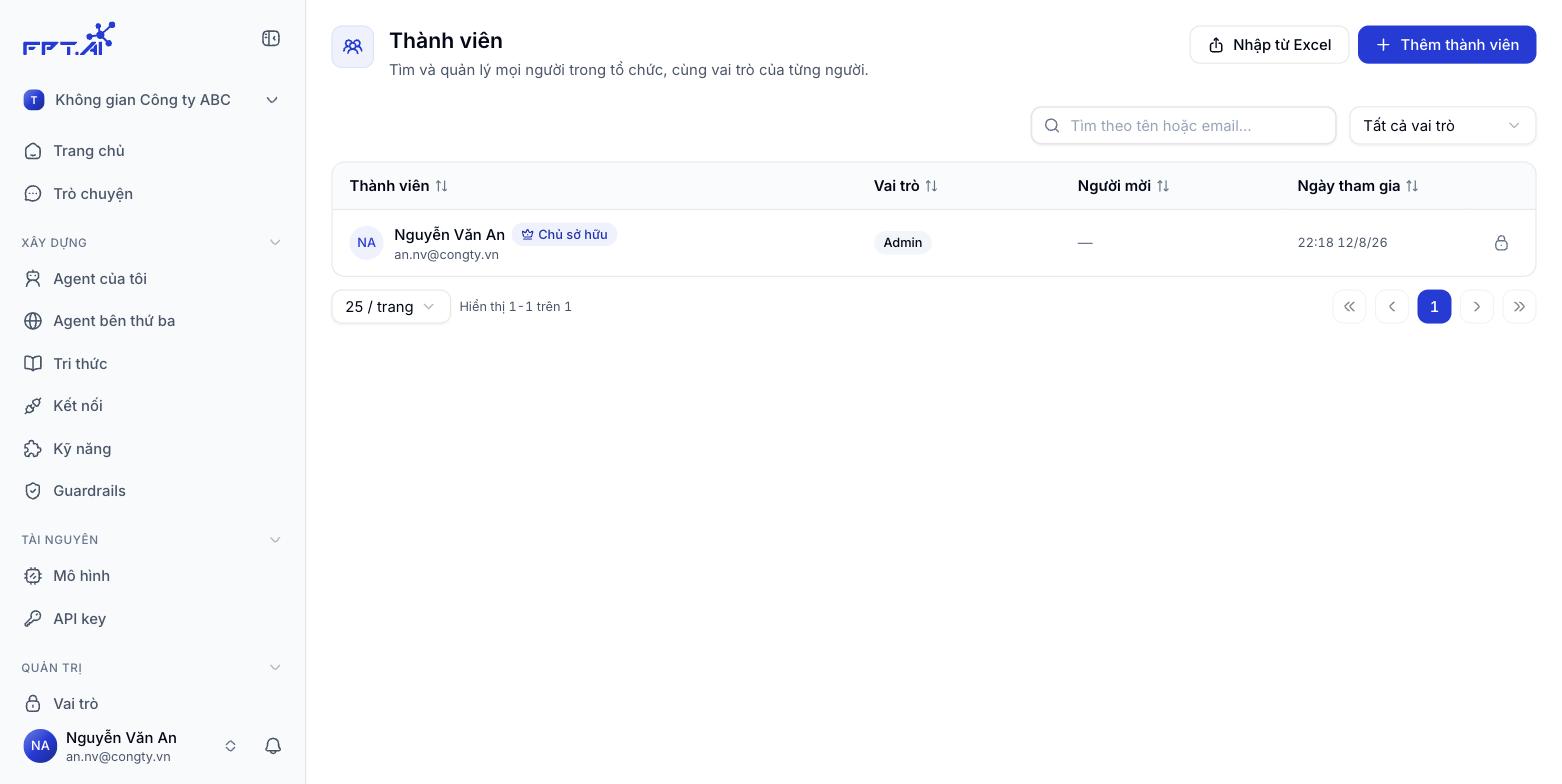Click the FPT.AI logo
1562x784 pixels.
69,39
